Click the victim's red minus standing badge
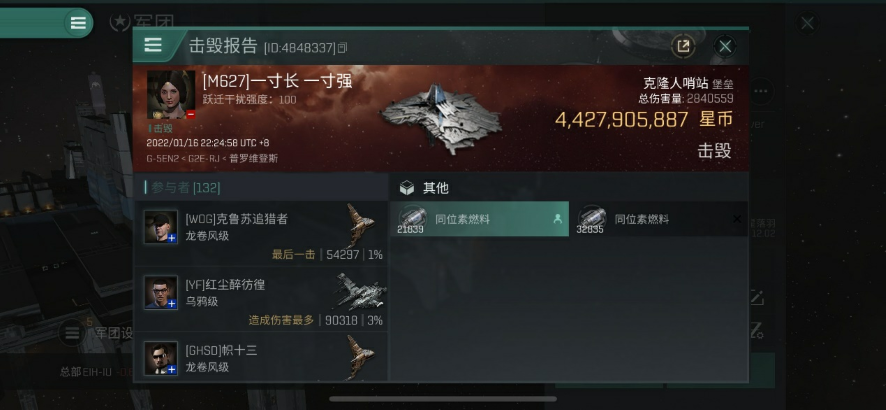Viewport: 886px width, 410px height. pyautogui.click(x=191, y=115)
